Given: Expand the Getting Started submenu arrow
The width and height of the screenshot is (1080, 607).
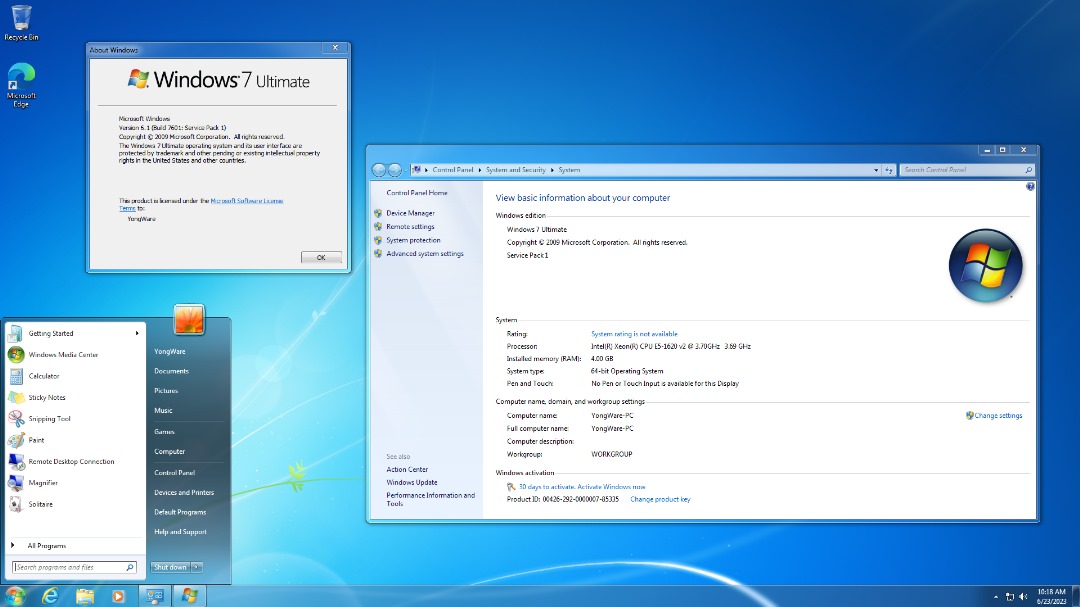Looking at the screenshot, I should point(137,333).
